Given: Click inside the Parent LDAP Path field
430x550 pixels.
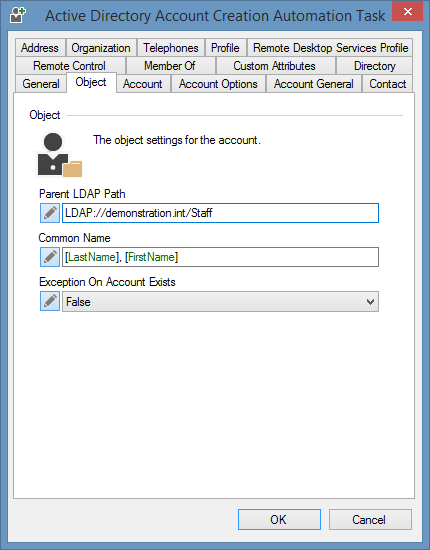Looking at the screenshot, I should coord(220,213).
